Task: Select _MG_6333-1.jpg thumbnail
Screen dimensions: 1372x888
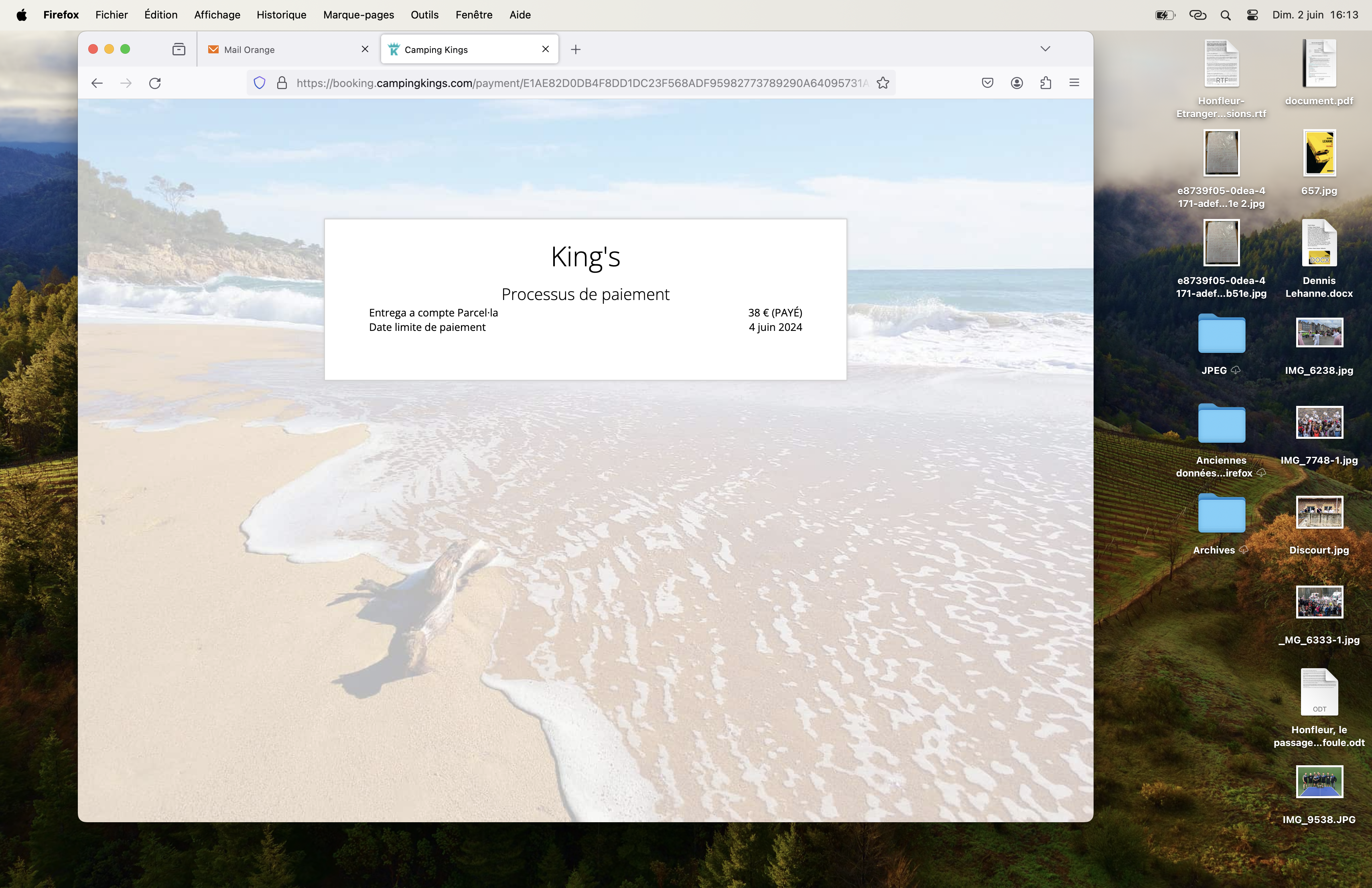Action: 1319,615
